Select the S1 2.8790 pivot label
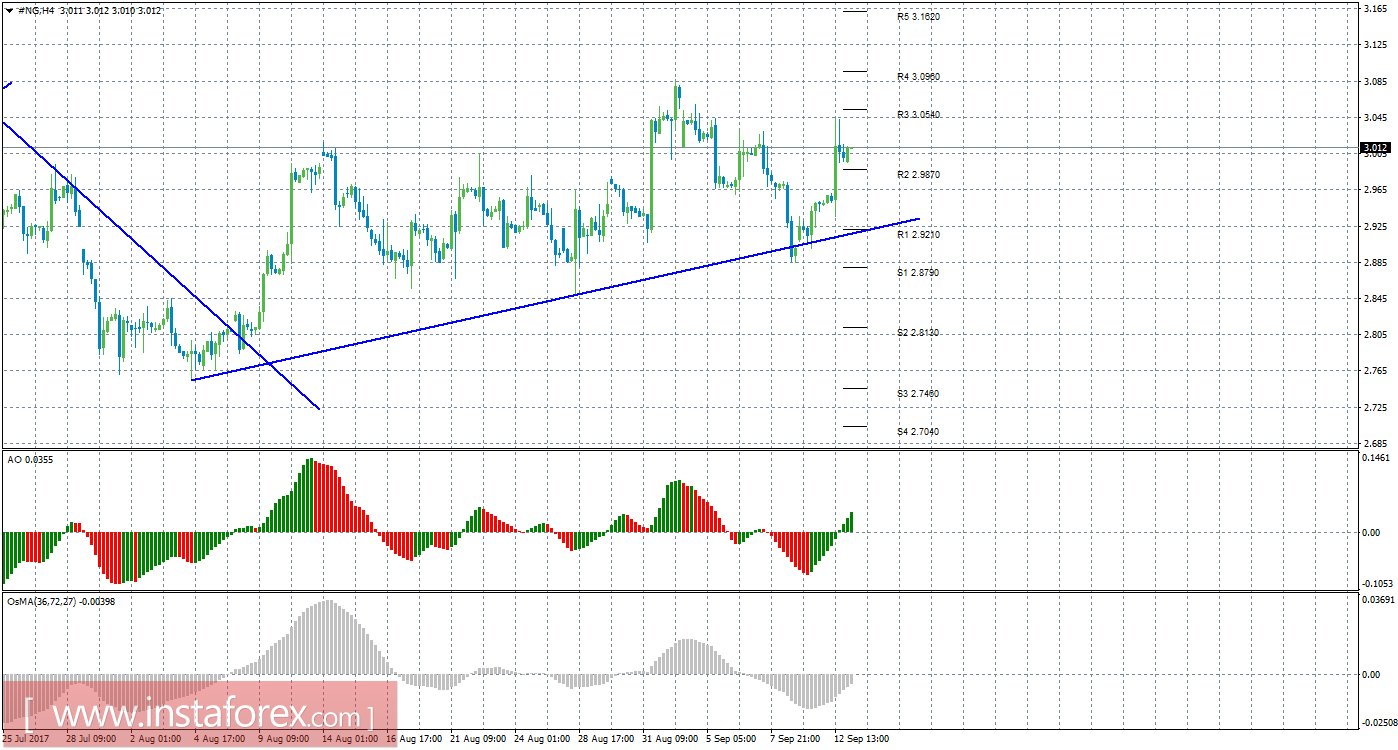This screenshot has height=750, width=1398. (x=918, y=272)
